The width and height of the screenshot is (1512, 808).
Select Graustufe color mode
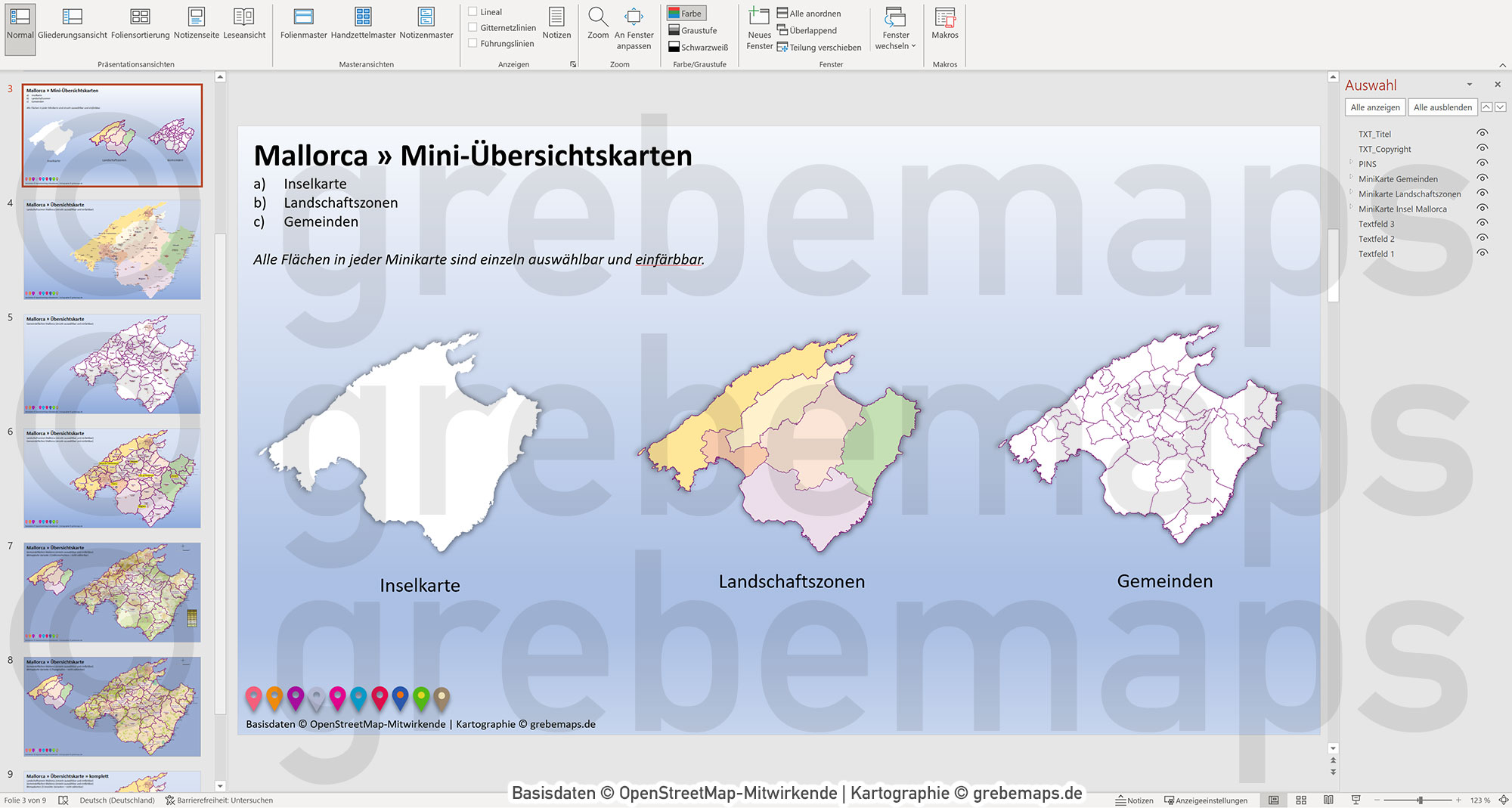pyautogui.click(x=695, y=30)
